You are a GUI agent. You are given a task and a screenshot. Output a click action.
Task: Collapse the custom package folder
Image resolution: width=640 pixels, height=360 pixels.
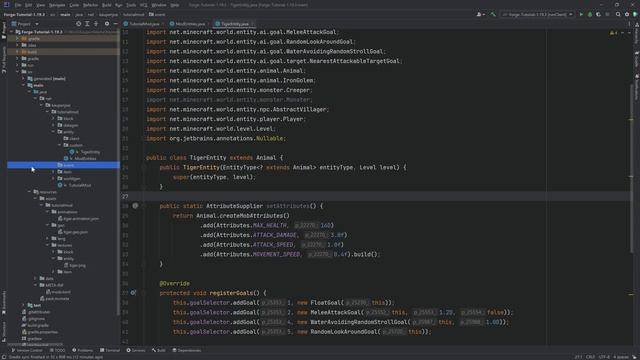[x=59, y=145]
